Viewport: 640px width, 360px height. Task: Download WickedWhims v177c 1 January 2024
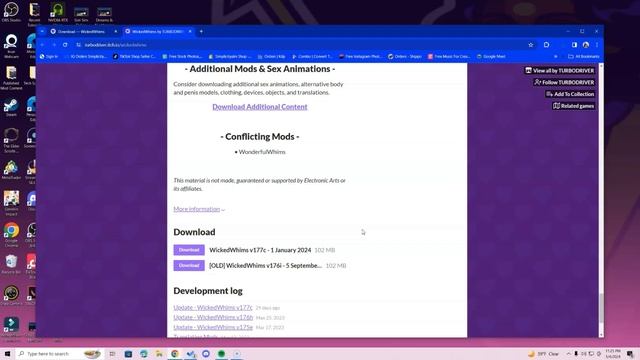[x=189, y=250]
